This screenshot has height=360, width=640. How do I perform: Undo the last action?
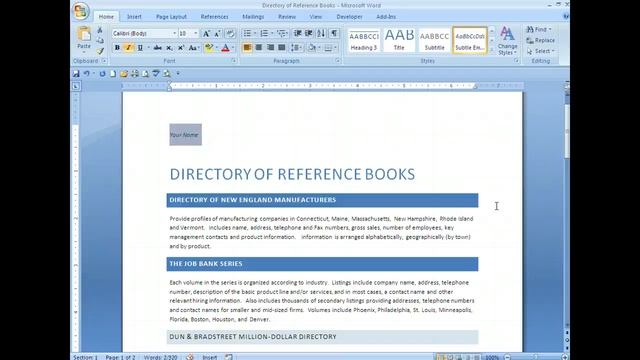tap(87, 74)
